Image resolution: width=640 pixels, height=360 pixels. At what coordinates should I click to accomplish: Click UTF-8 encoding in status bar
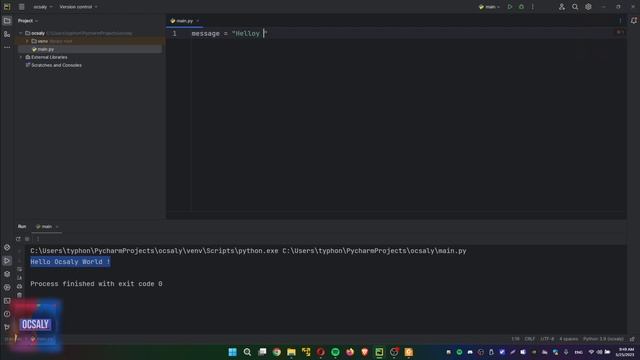tap(547, 339)
